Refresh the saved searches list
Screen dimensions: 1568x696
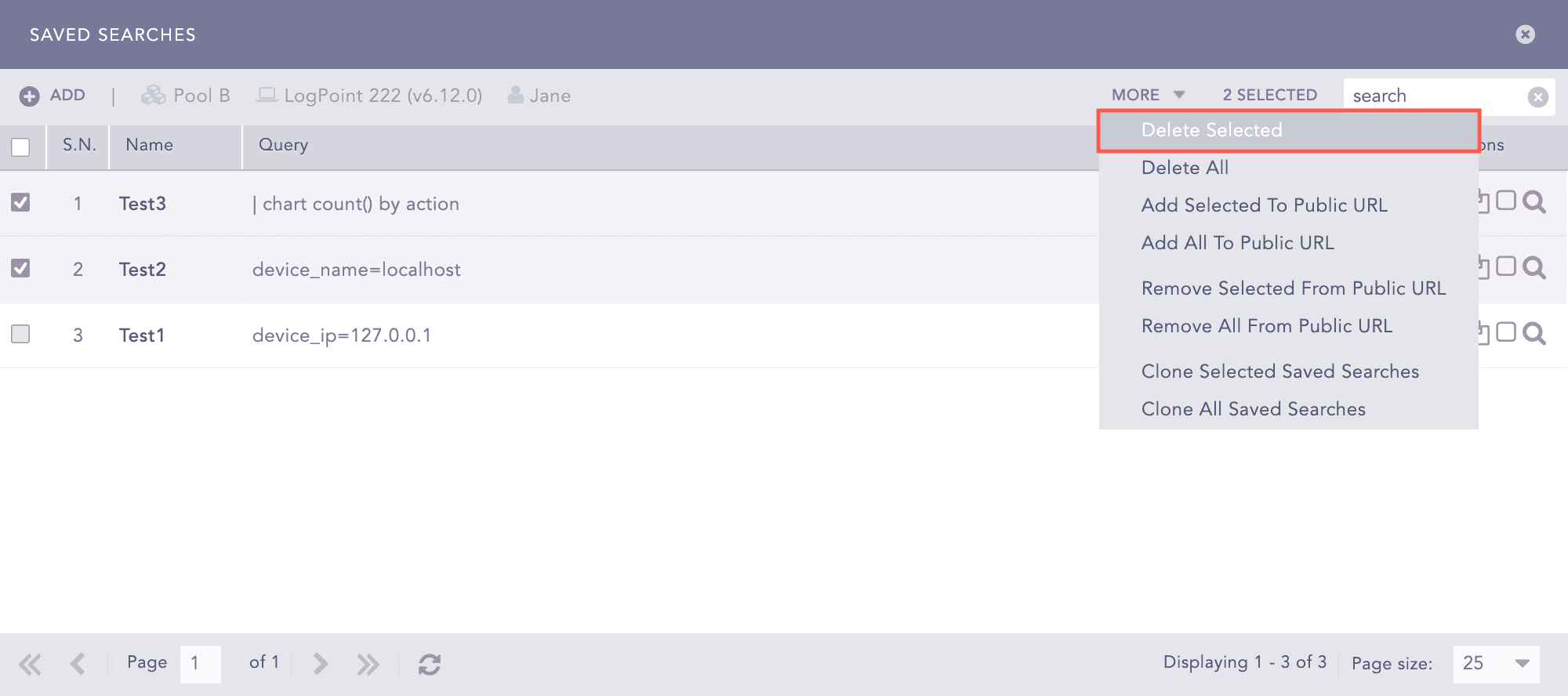[x=430, y=664]
